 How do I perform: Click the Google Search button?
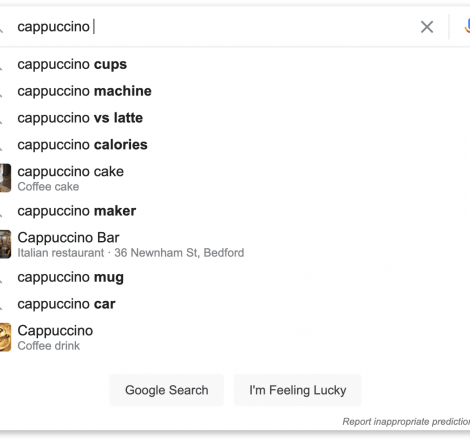(x=167, y=390)
